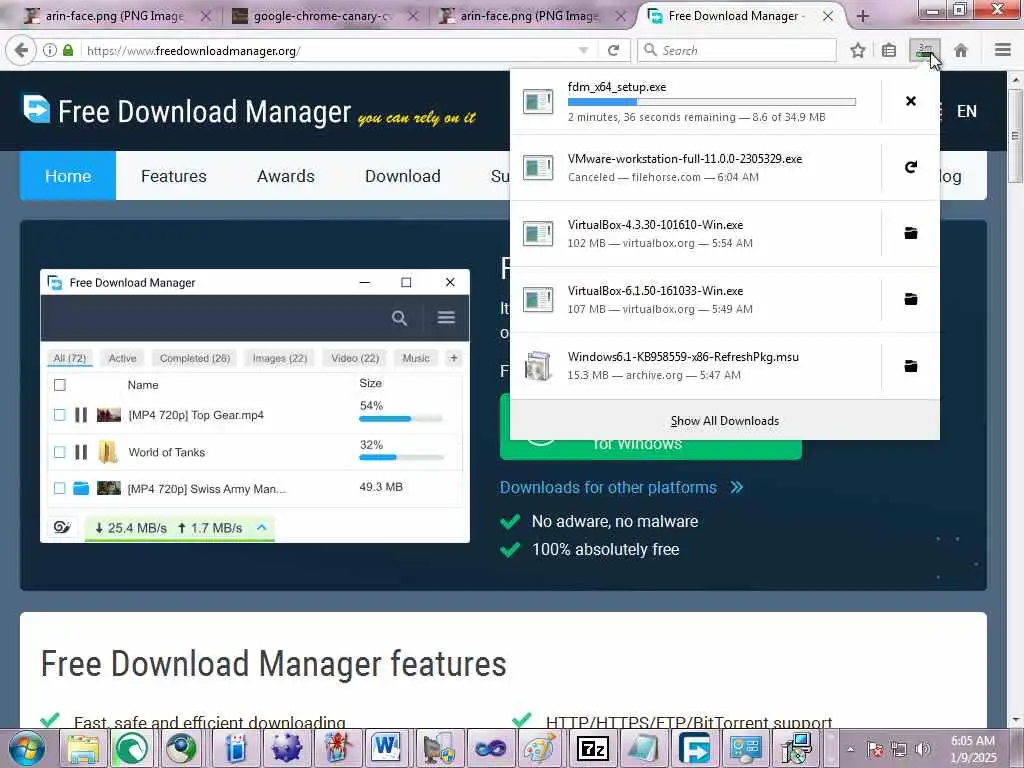
Task: Show bookmarks list icon in toolbar
Action: (x=889, y=50)
